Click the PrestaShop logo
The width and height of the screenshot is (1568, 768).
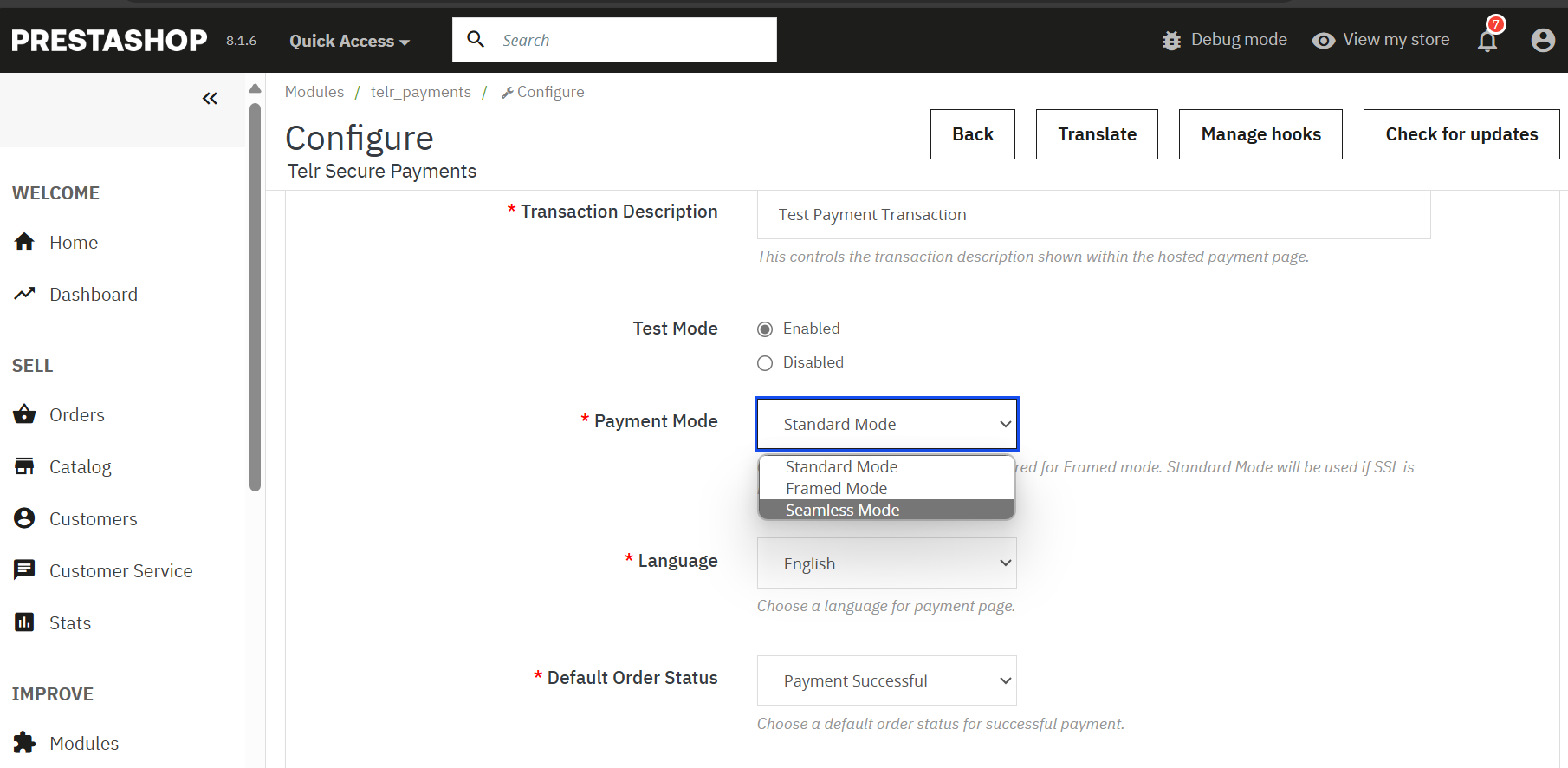(109, 40)
